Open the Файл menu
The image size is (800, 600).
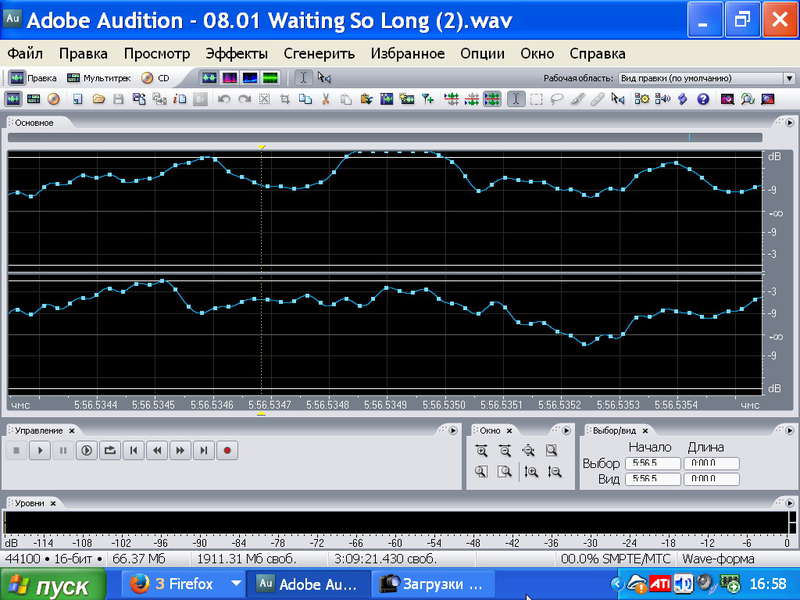pyautogui.click(x=26, y=54)
